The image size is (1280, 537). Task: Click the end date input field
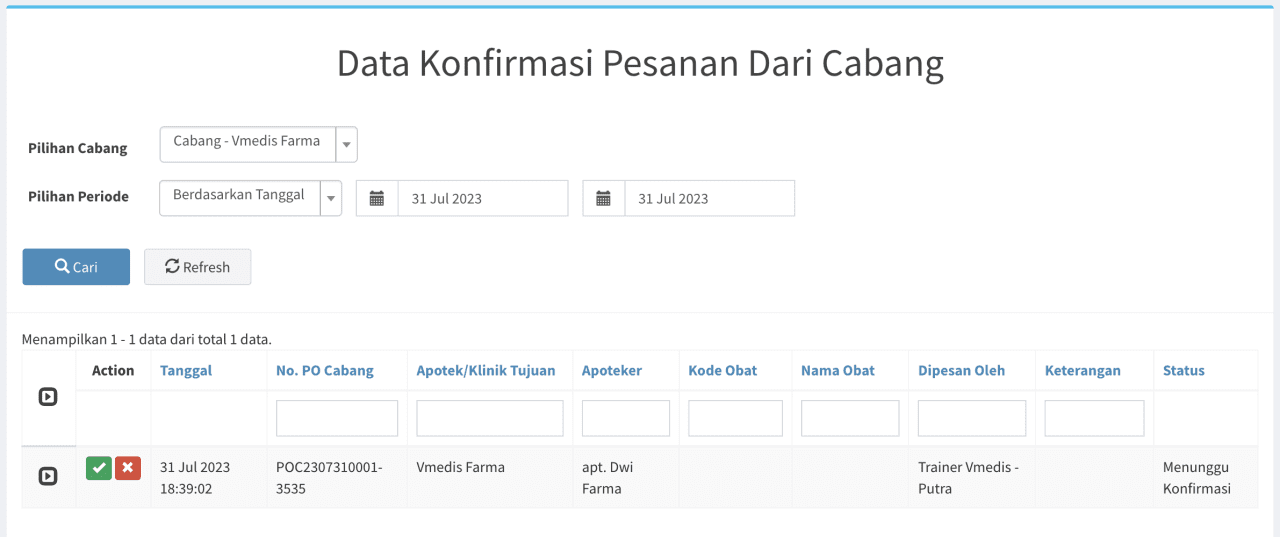coord(709,198)
